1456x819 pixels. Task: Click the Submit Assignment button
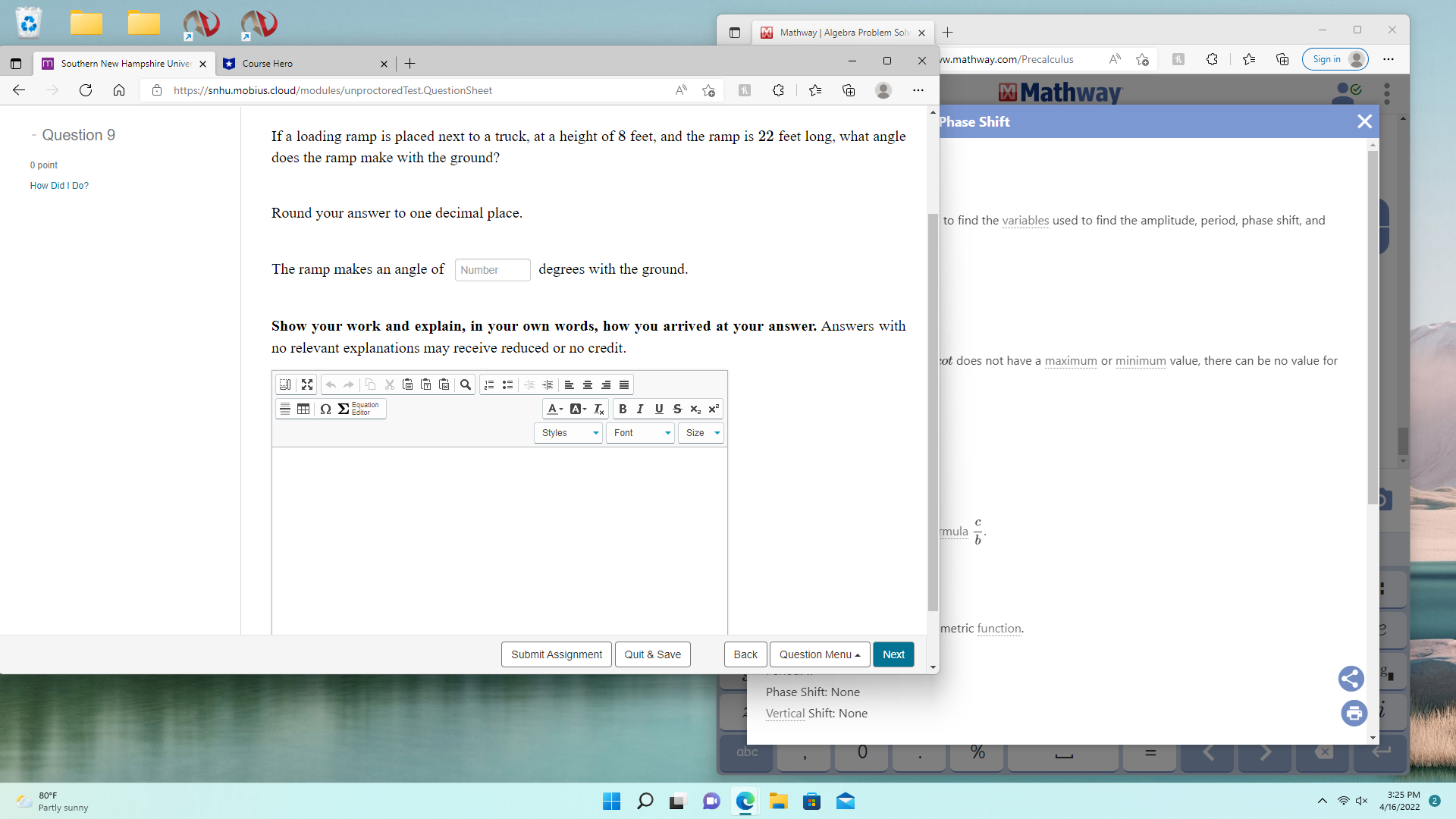coord(556,654)
